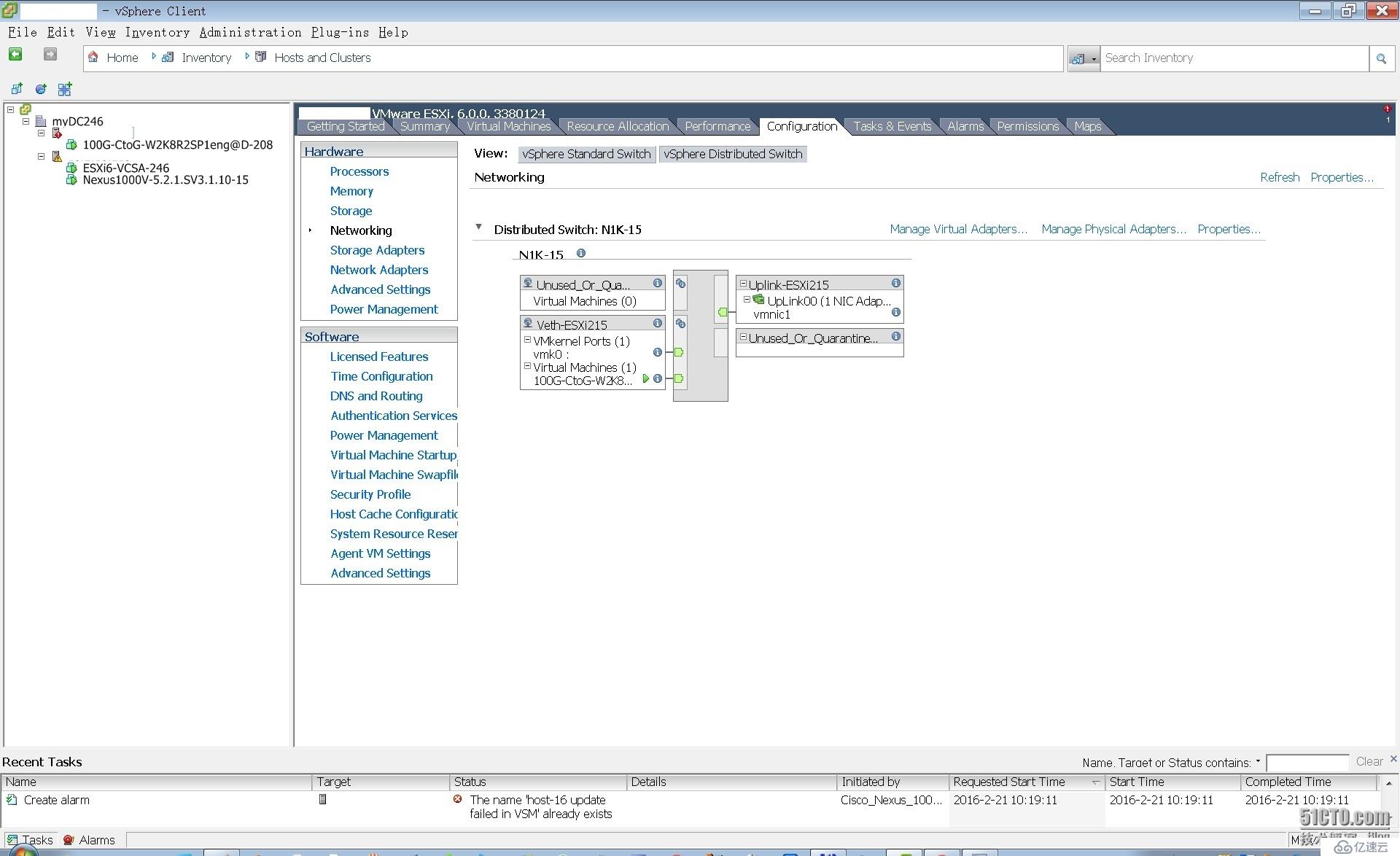Image resolution: width=1400 pixels, height=856 pixels.
Task: Click the Refresh link in Networking
Action: click(x=1280, y=177)
